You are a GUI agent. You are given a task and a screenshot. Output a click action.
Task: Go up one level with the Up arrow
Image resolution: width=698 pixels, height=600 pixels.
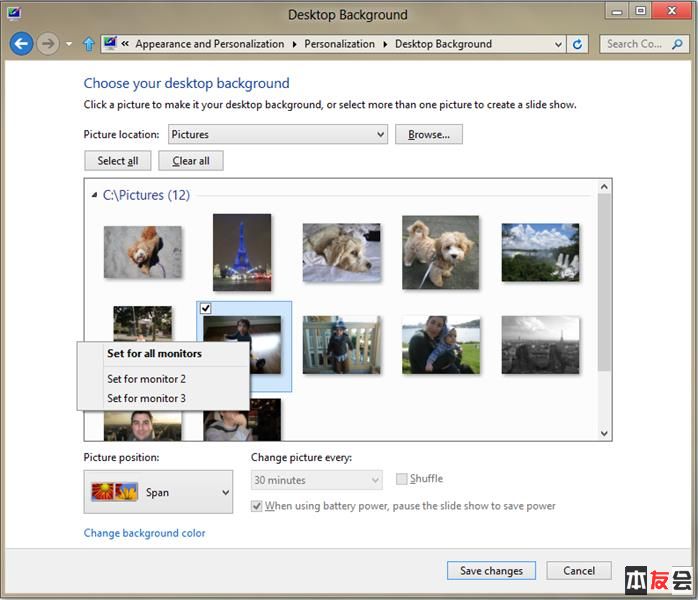coord(89,44)
